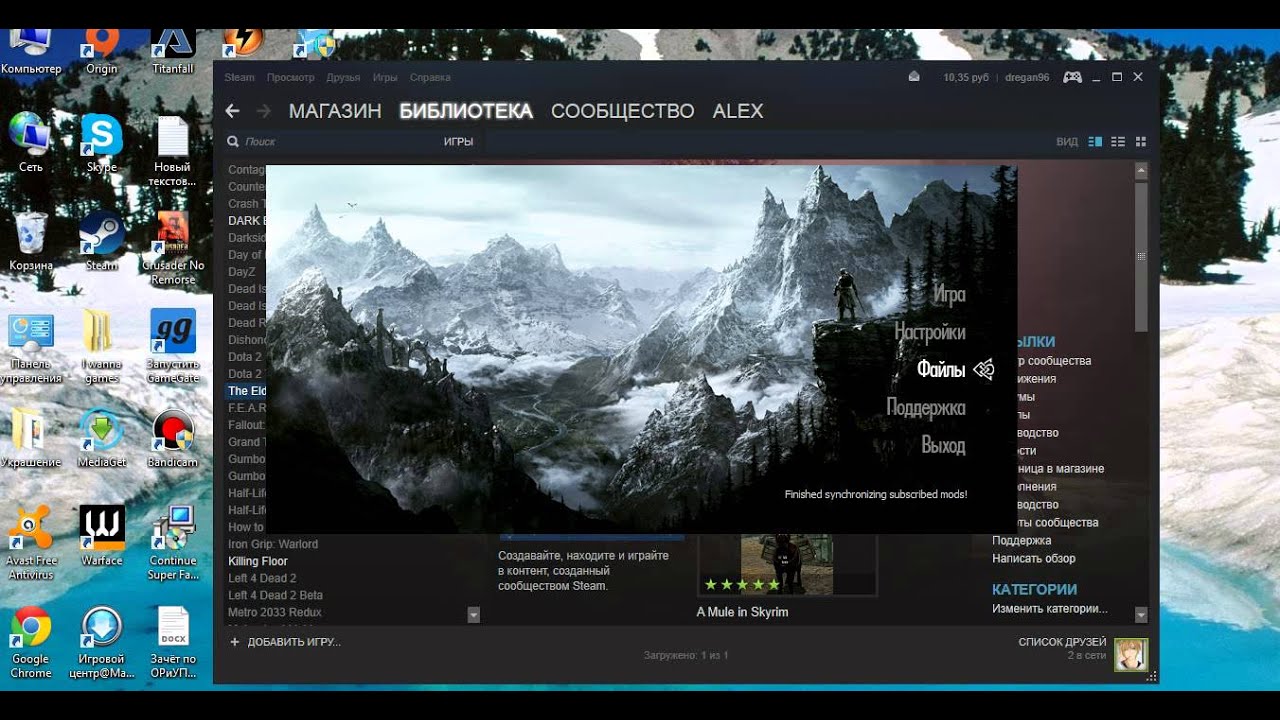Viewport: 1280px width, 720px height.
Task: Open Новый текстовый document icon
Action: point(173,150)
